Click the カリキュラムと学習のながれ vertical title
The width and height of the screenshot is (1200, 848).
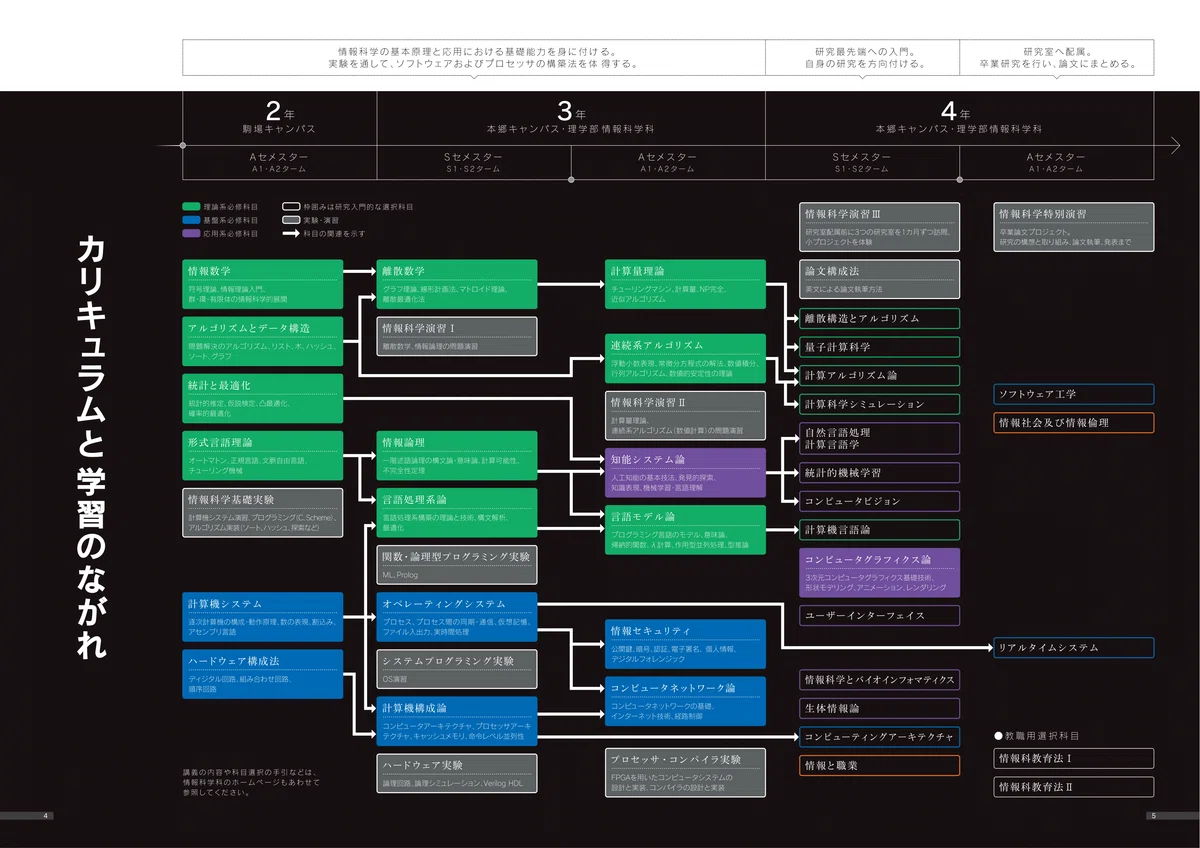point(91,446)
